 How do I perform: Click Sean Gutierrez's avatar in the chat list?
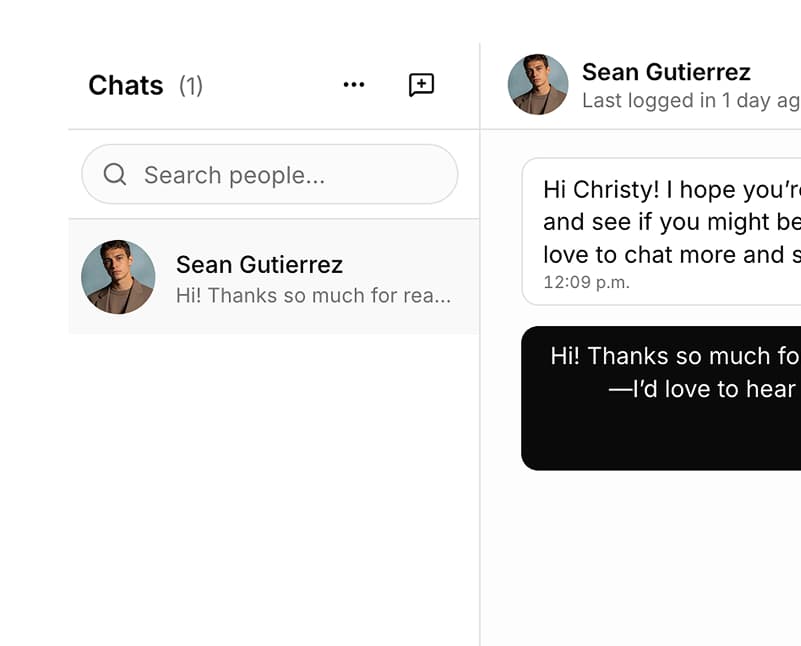118,277
